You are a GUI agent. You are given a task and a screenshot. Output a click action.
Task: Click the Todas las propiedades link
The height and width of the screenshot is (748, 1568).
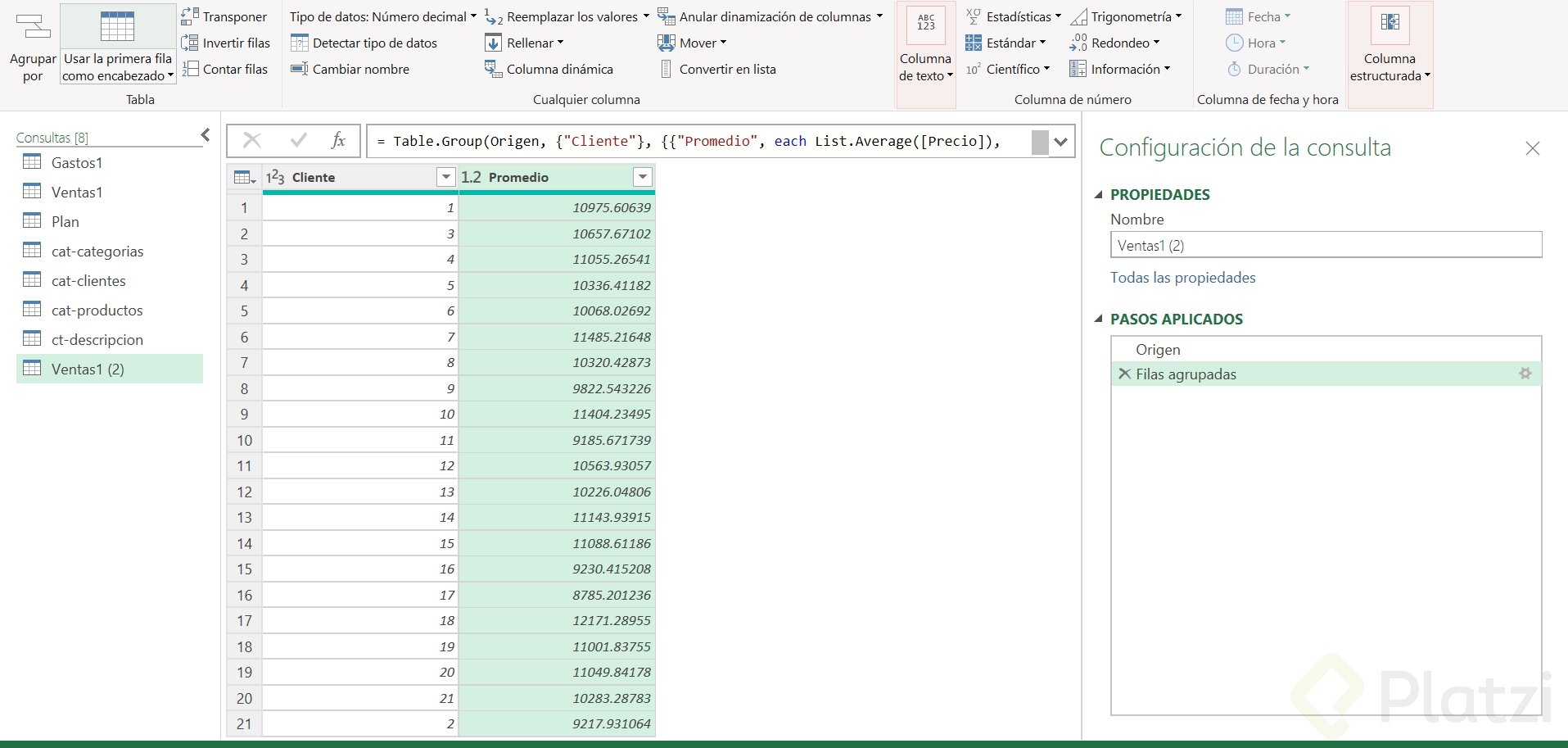click(1182, 278)
